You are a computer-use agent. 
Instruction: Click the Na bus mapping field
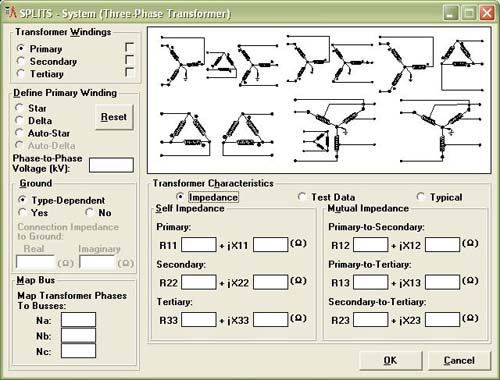78,320
